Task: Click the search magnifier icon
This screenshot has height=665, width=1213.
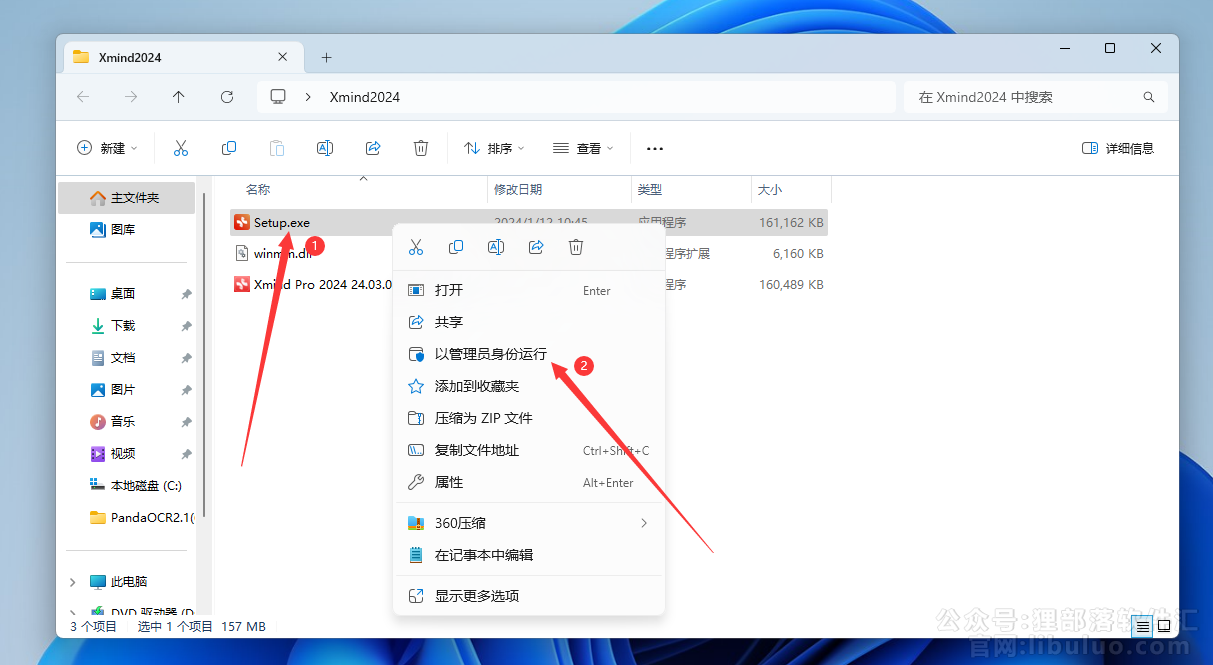Action: pos(1149,97)
